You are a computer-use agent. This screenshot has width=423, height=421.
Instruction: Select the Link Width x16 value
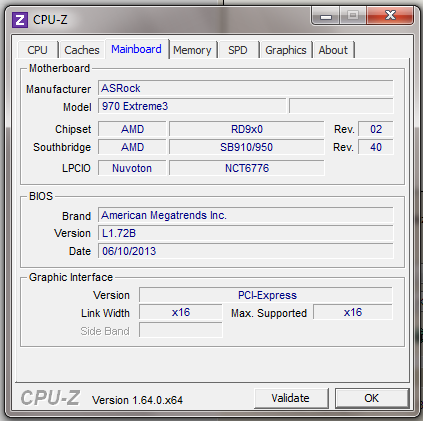point(181,312)
